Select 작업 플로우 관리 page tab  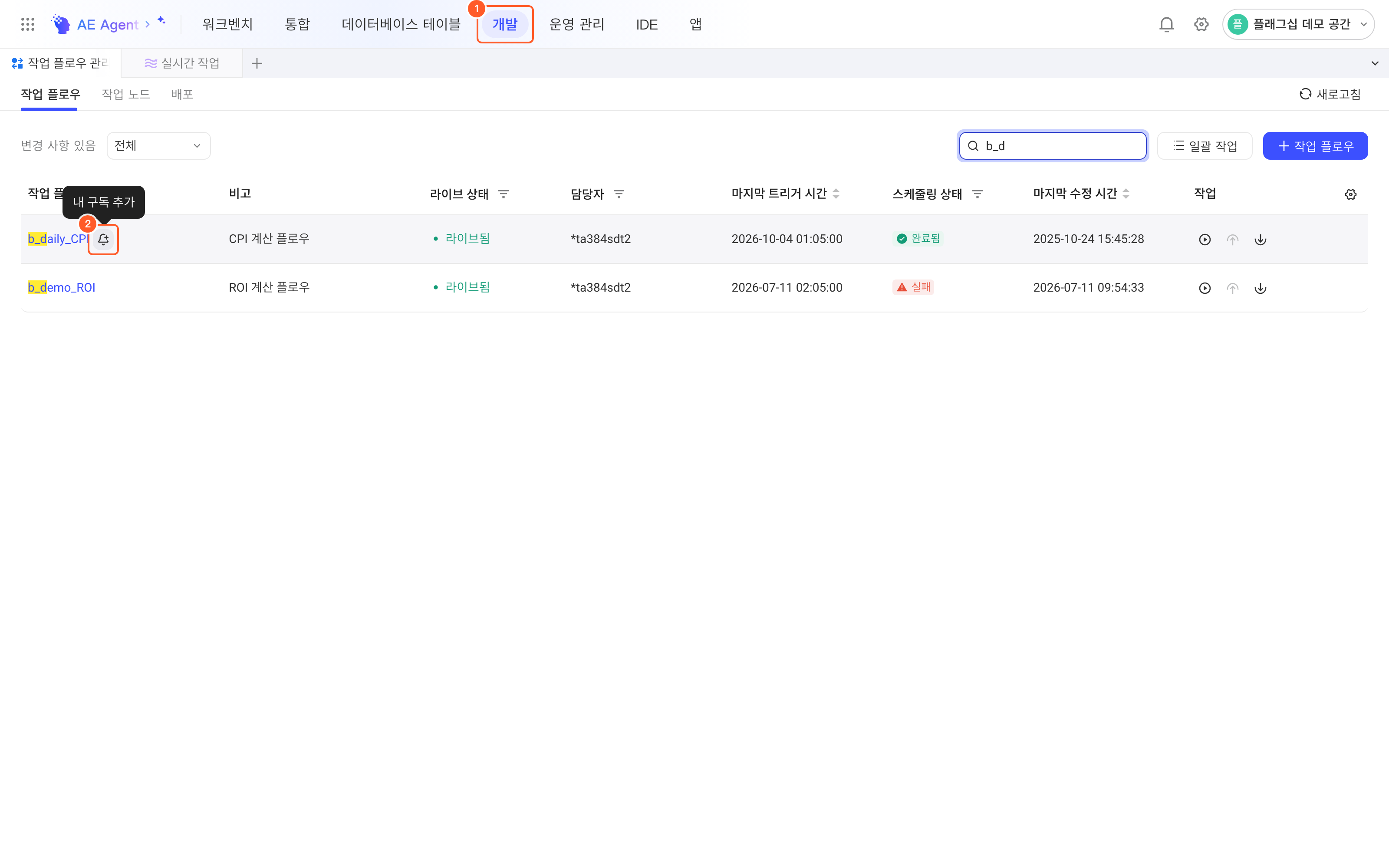coord(60,63)
